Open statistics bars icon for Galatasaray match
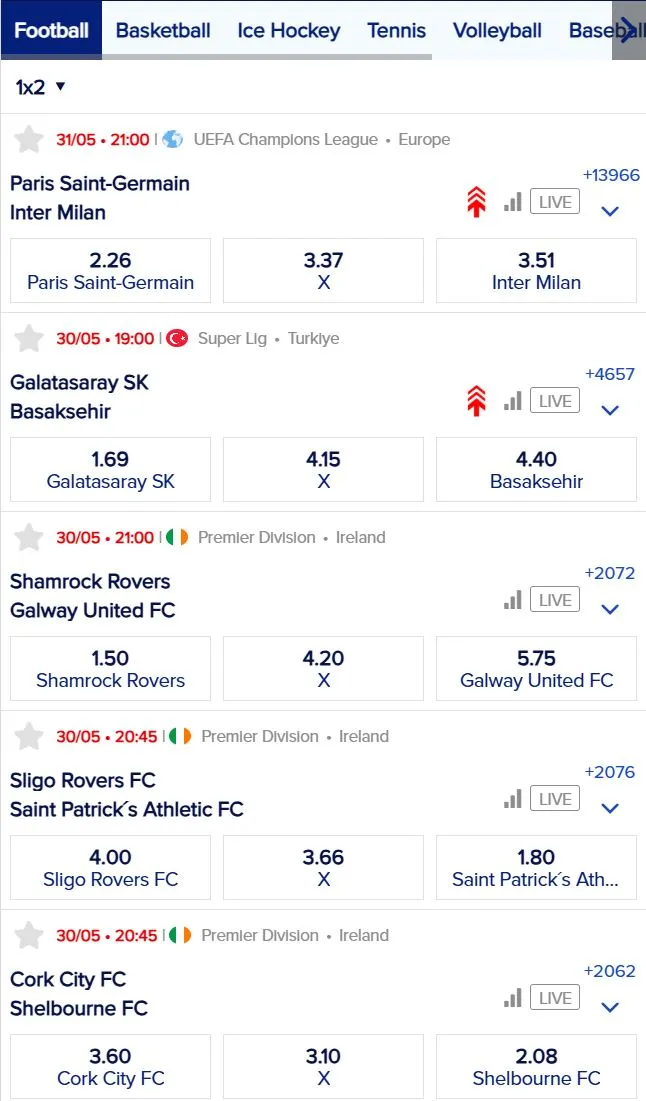 pos(513,401)
